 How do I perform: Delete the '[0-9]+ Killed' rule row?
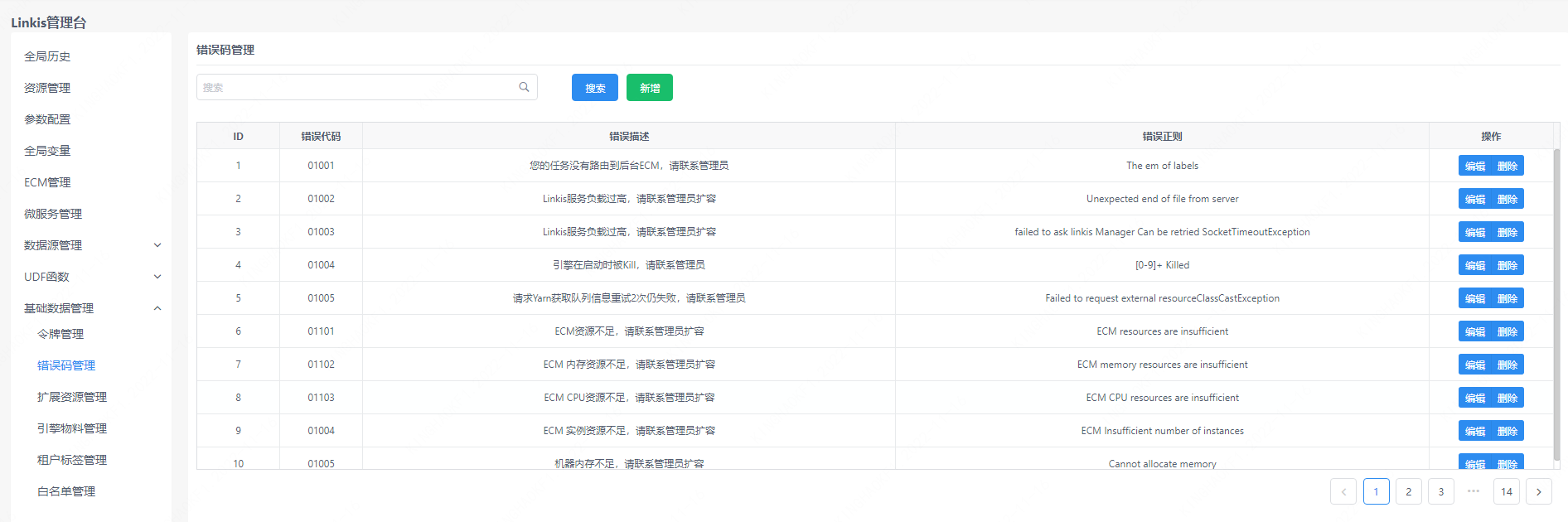[x=1507, y=265]
